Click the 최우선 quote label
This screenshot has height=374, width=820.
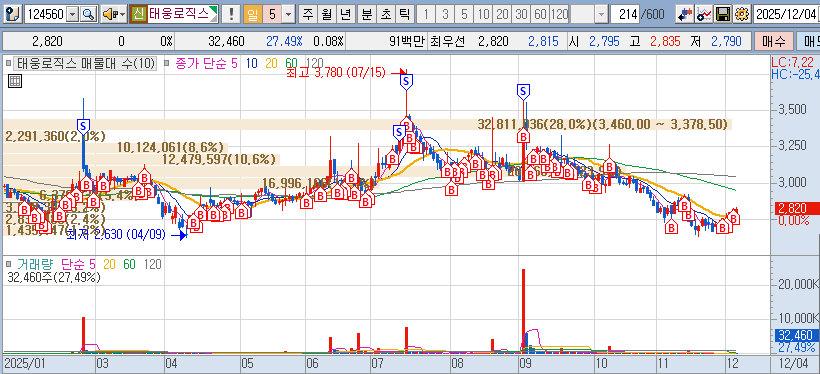(447, 42)
